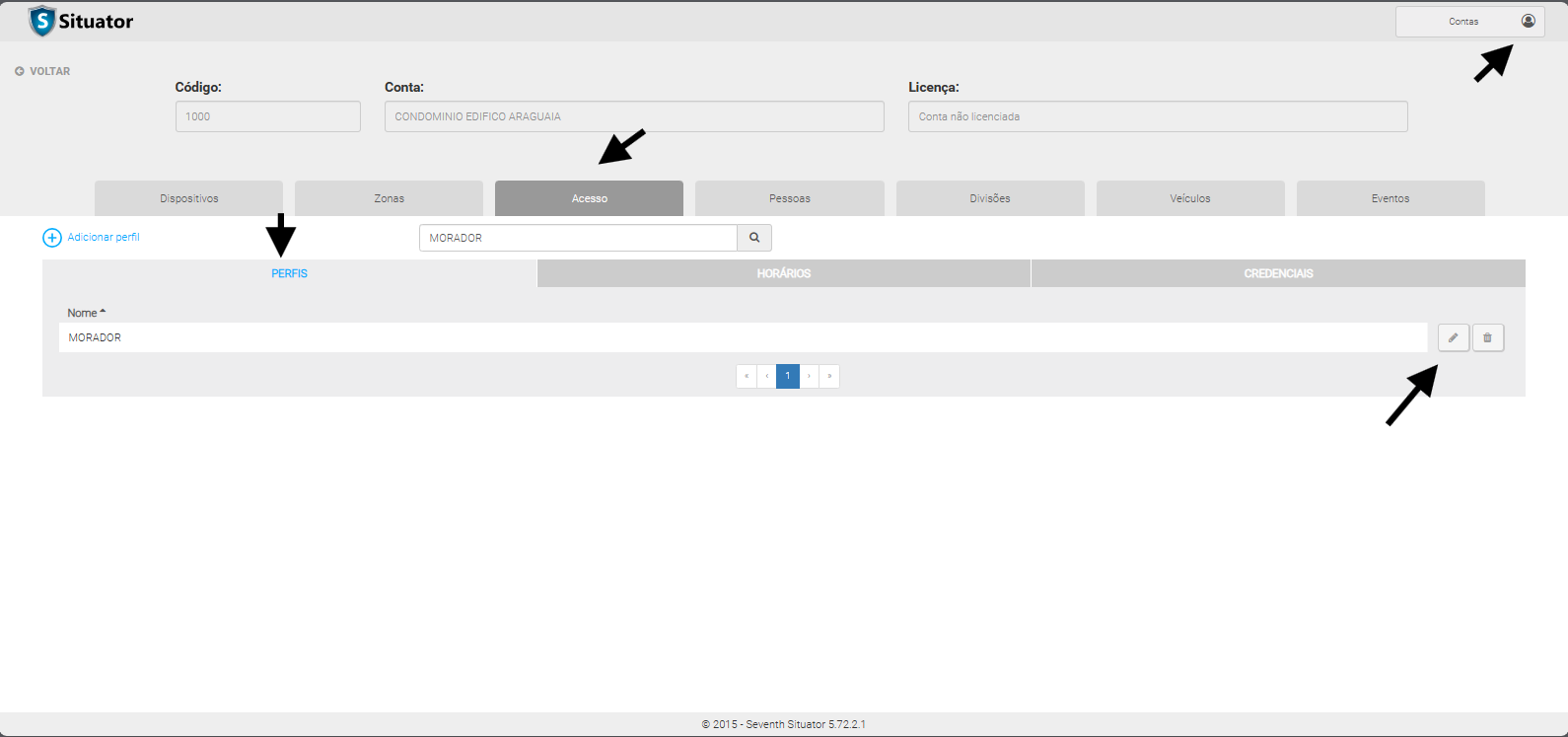Switch to the HORÁRIOS sub-tab

783,273
